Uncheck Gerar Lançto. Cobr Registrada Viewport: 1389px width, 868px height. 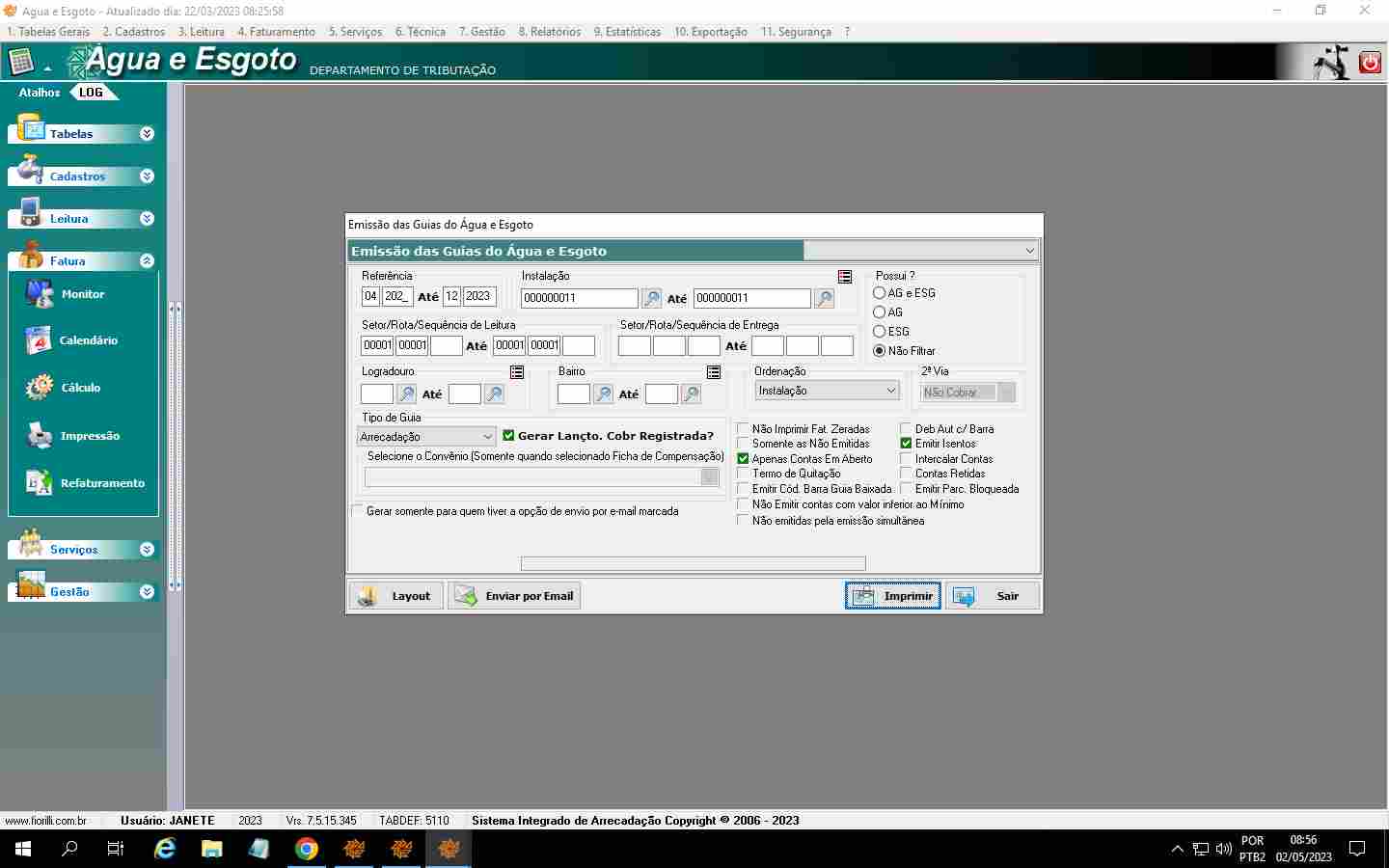click(x=508, y=436)
